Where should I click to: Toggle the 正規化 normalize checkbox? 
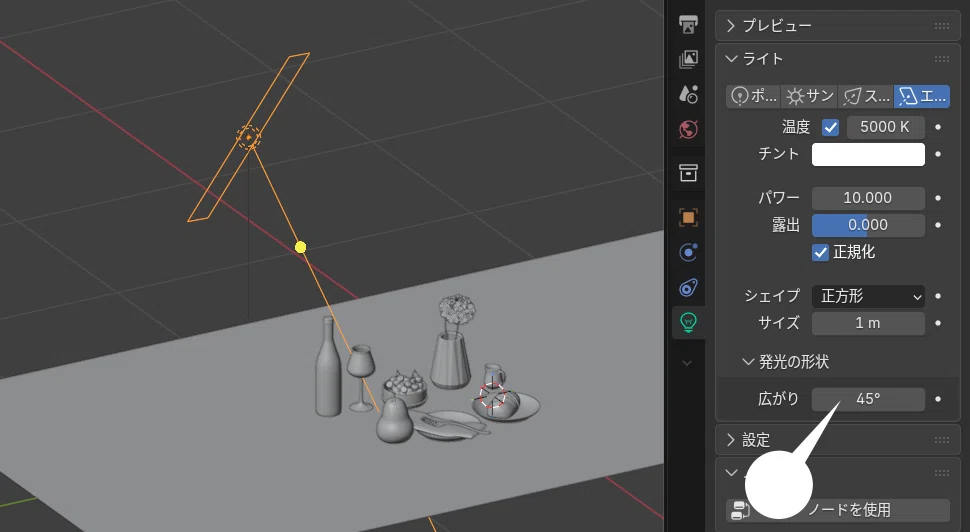820,252
